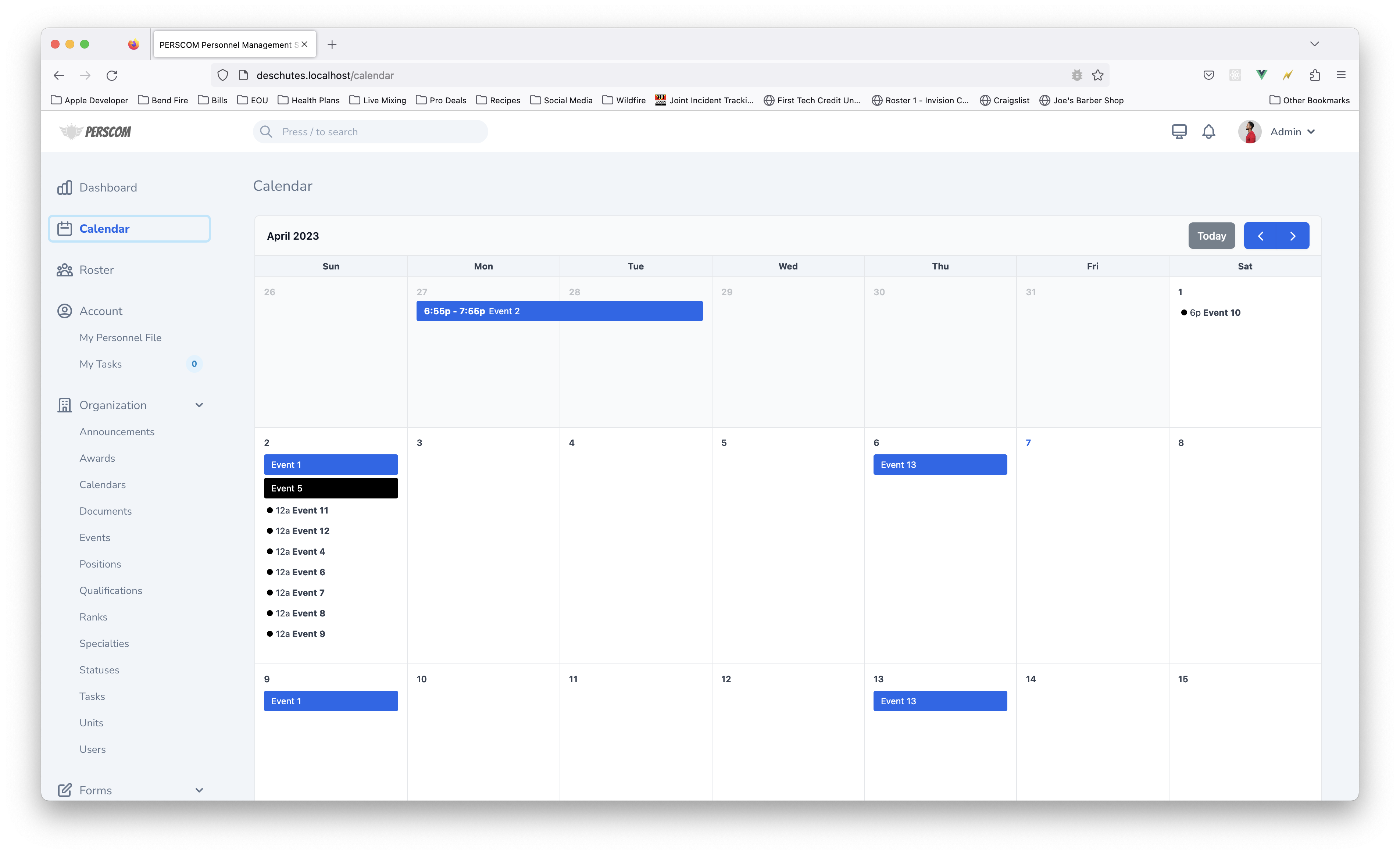
Task: Toggle the tracking protection shield icon
Action: [222, 75]
